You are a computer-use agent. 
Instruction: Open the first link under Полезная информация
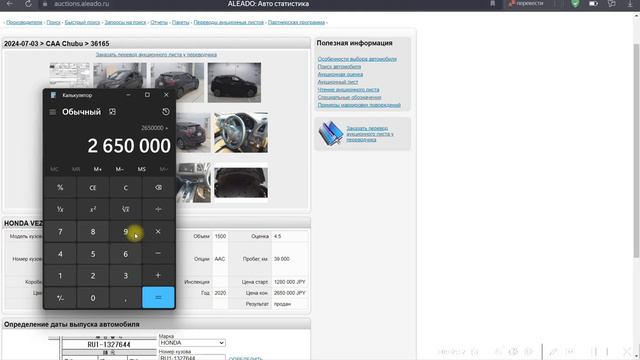point(357,59)
